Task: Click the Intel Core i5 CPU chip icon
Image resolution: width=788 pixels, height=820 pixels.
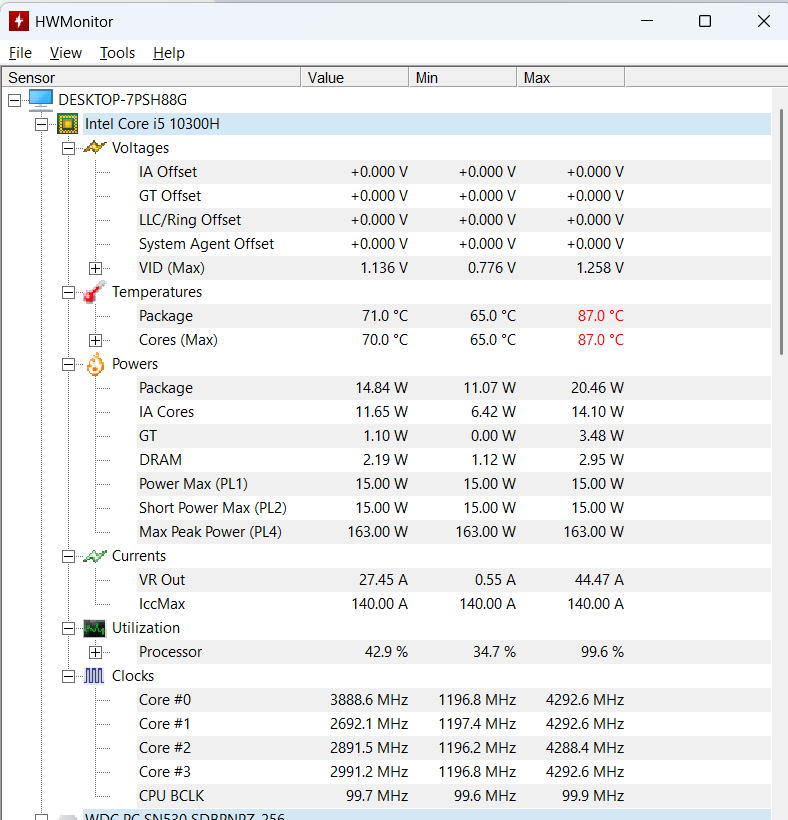Action: point(67,124)
